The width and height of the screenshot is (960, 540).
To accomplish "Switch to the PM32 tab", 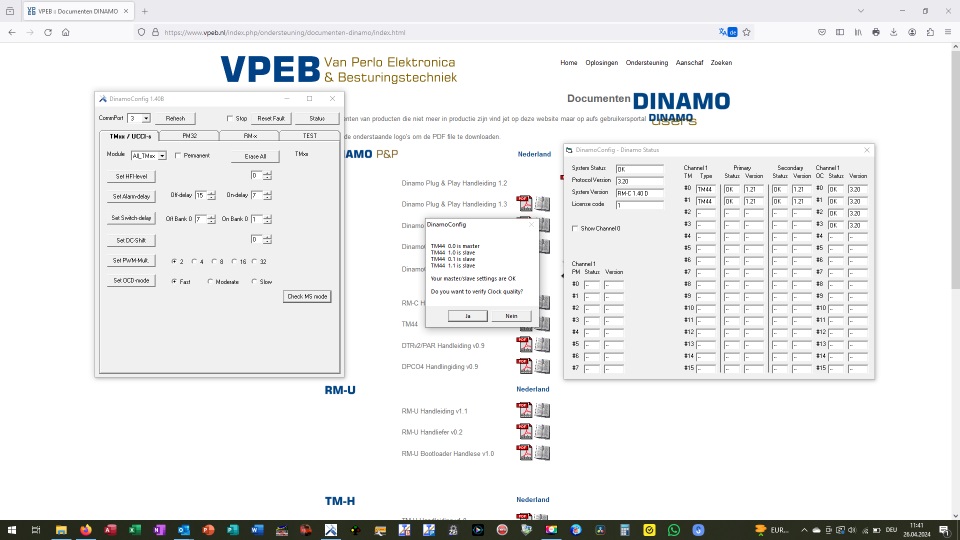I will 189,135.
